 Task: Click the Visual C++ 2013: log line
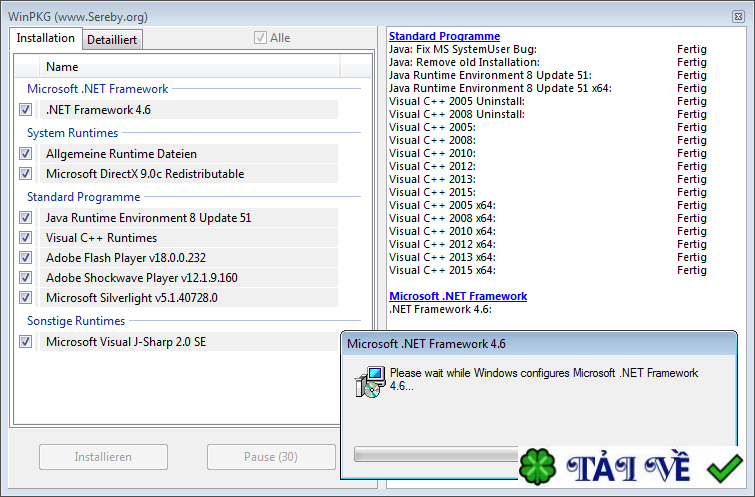[x=432, y=179]
